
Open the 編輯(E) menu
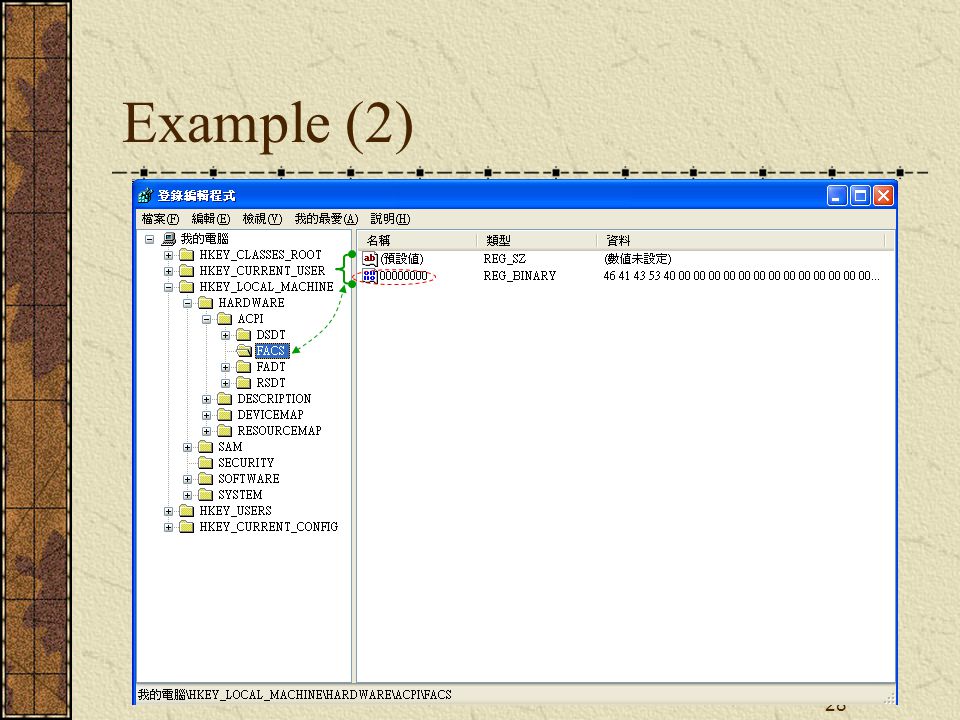click(x=211, y=219)
